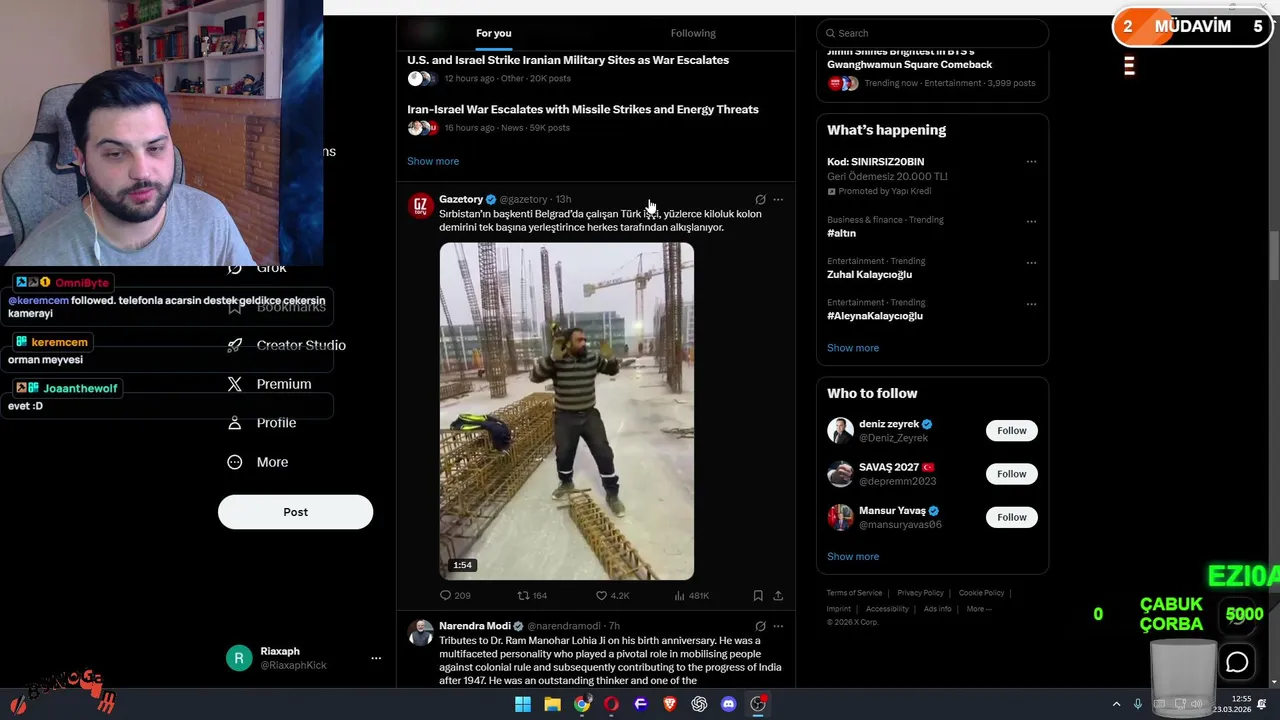Click the More circle icon in sidebar
Image resolution: width=1280 pixels, height=720 pixels.
click(x=235, y=462)
